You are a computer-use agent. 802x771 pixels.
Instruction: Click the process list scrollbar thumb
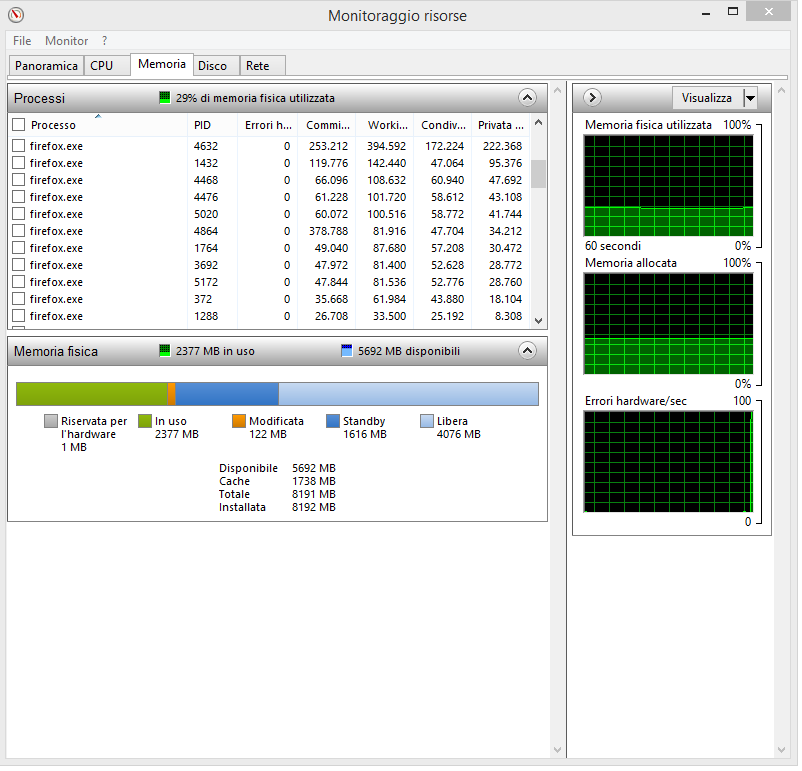point(540,175)
